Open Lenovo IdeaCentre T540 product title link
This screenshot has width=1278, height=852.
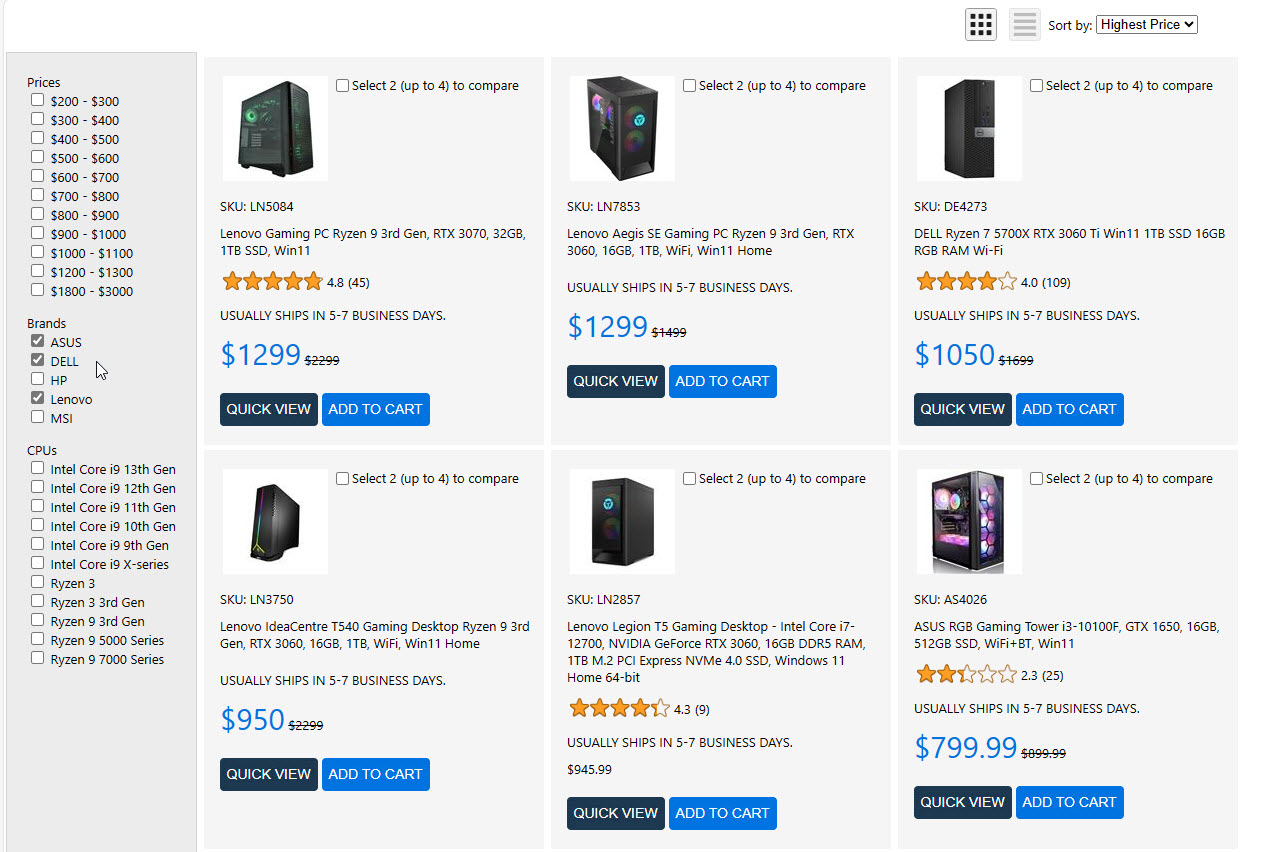tap(374, 635)
